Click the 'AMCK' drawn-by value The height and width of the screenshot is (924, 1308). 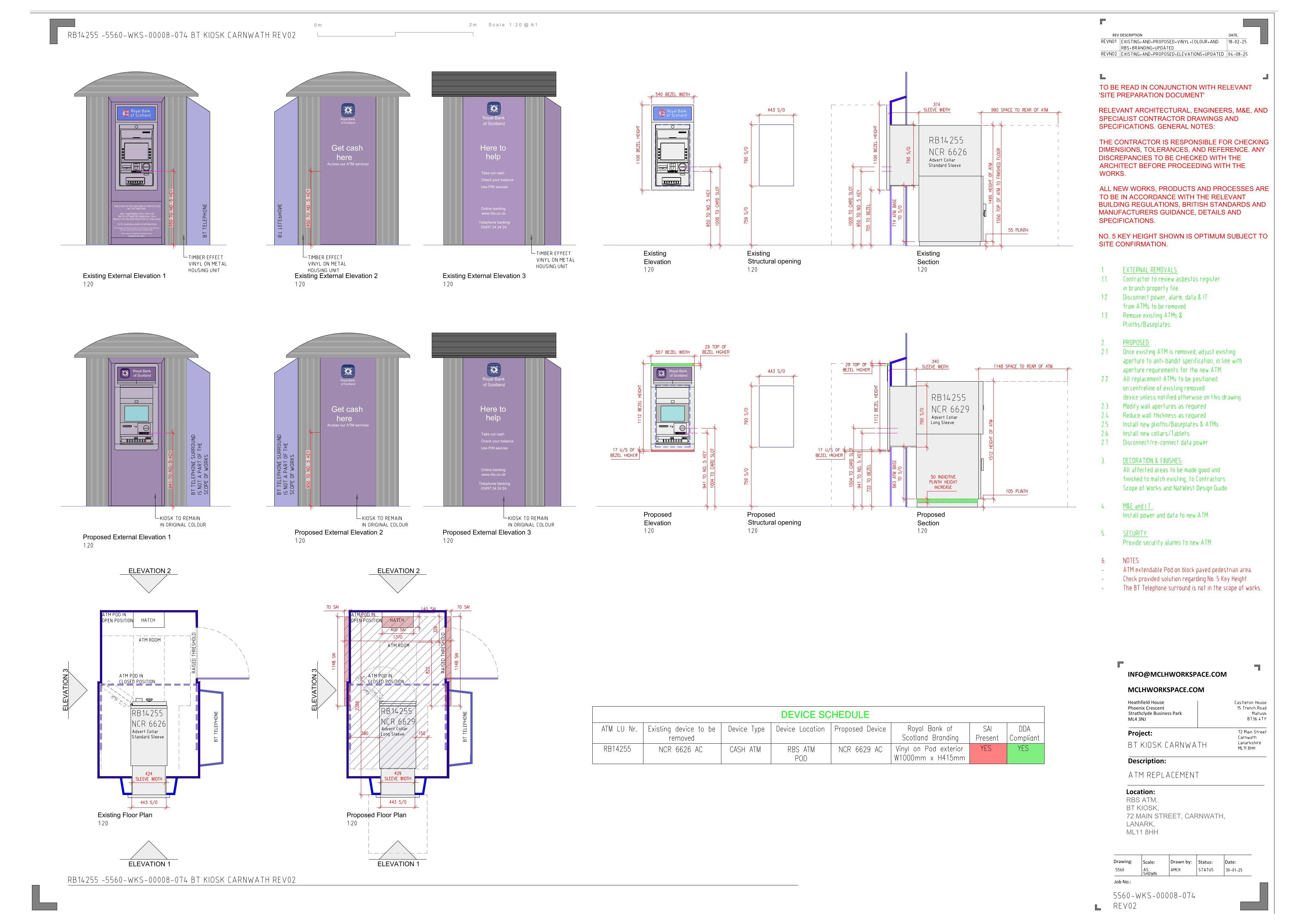(x=1175, y=870)
